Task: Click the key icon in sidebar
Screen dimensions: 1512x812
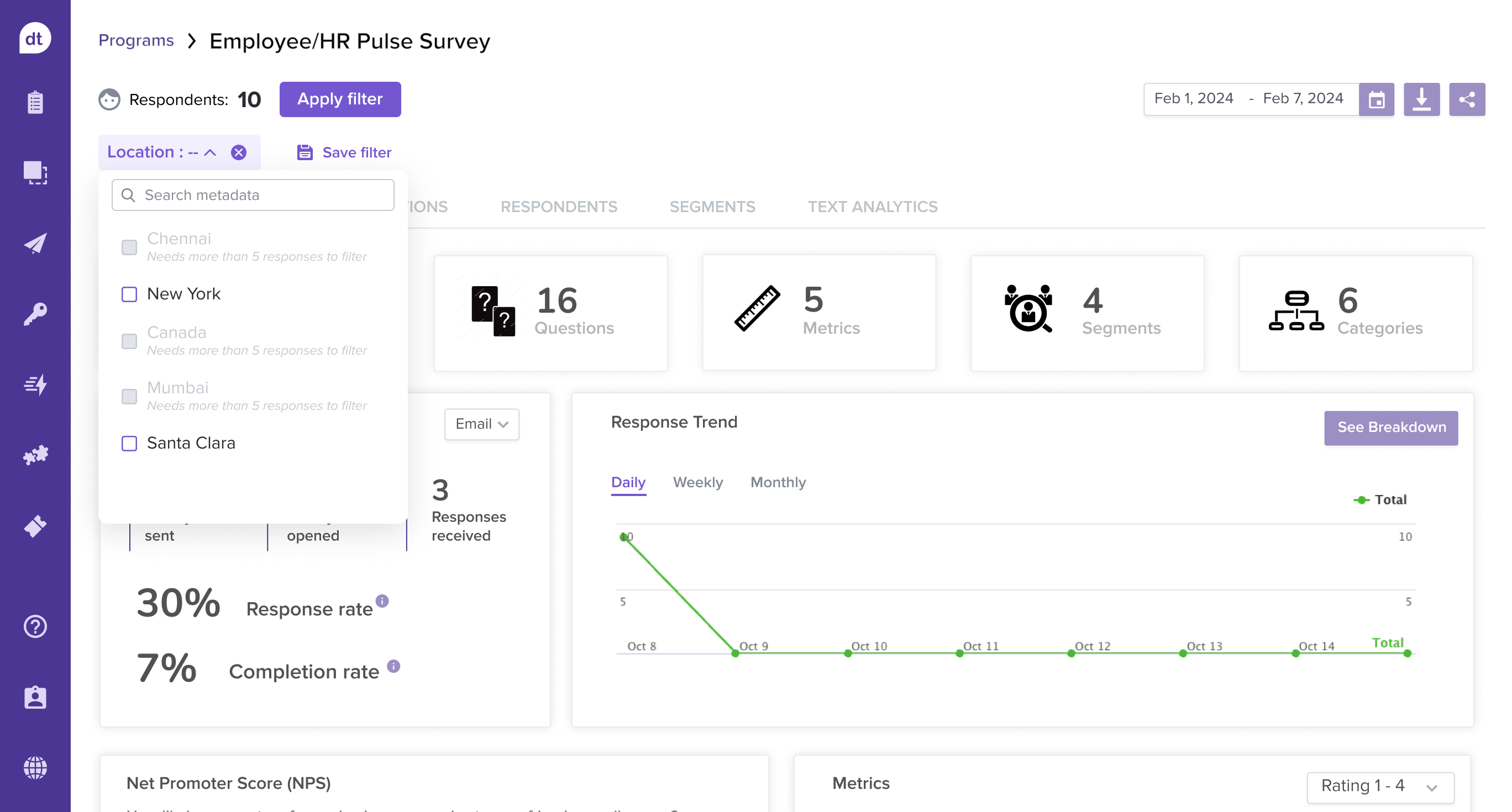Action: (x=35, y=313)
